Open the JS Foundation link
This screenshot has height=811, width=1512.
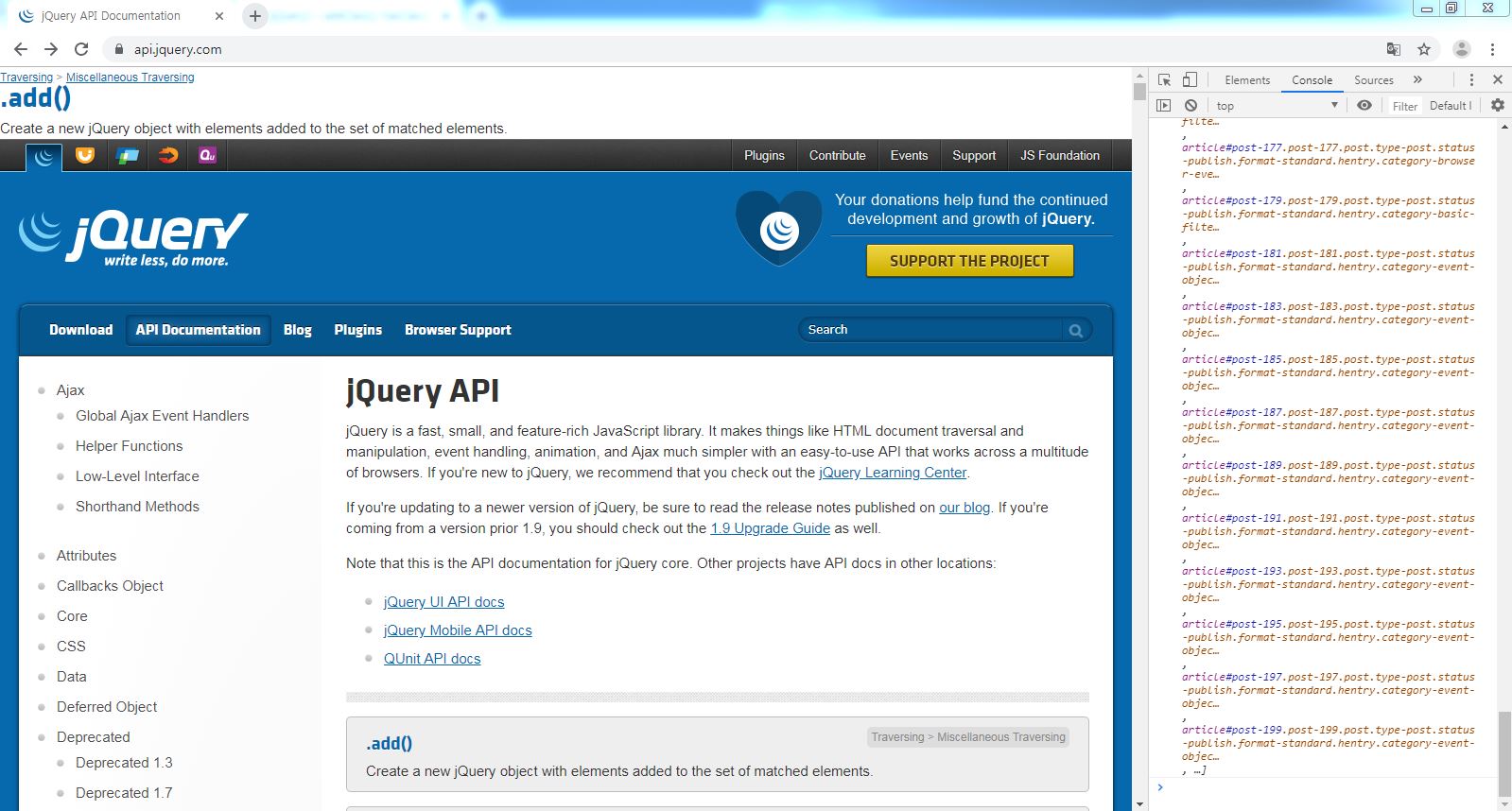coord(1060,155)
